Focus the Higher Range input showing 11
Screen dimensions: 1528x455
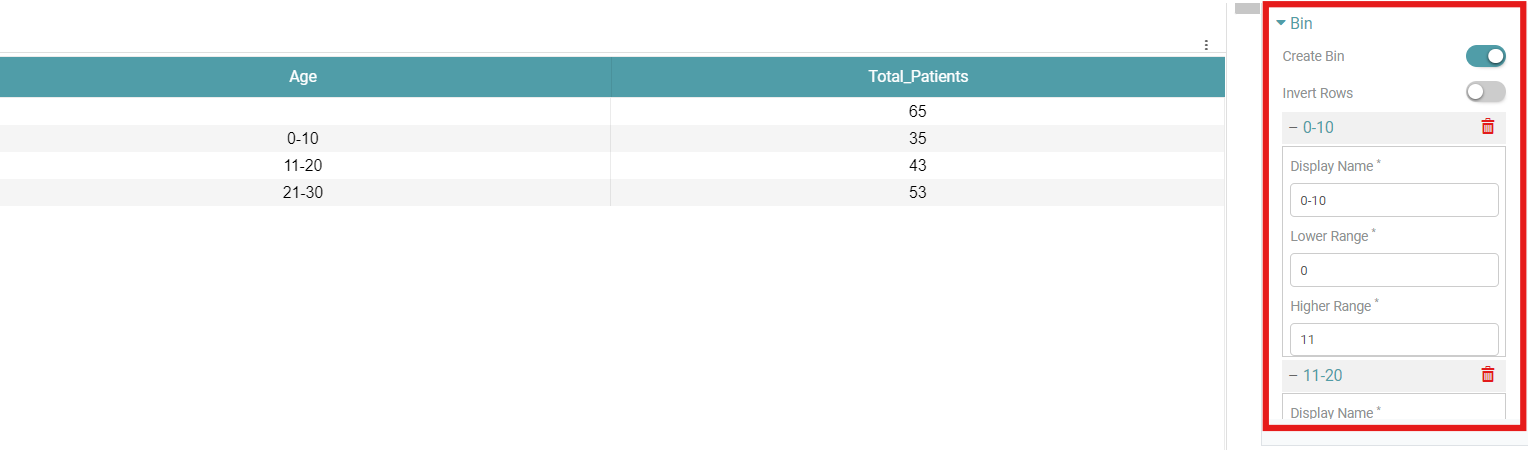(1393, 340)
